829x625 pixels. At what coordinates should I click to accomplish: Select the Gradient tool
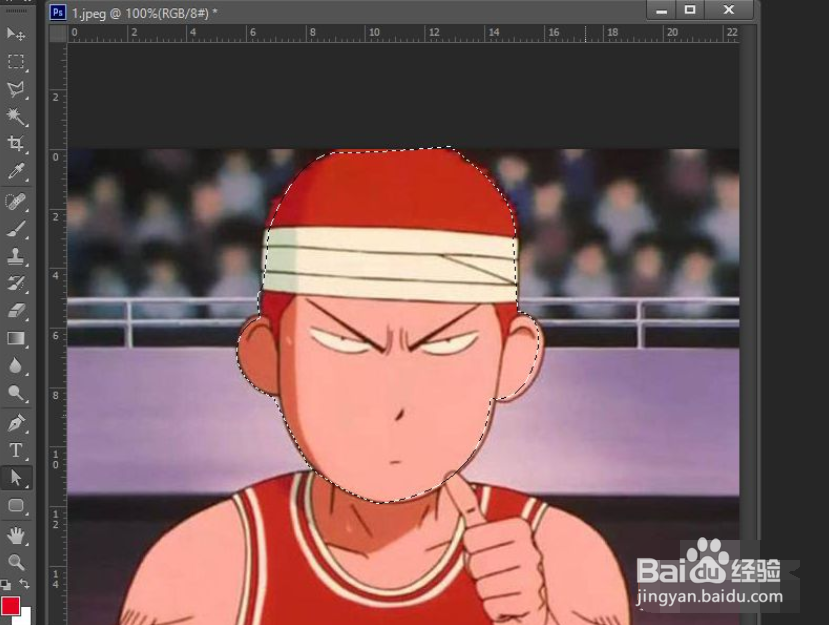tap(16, 338)
